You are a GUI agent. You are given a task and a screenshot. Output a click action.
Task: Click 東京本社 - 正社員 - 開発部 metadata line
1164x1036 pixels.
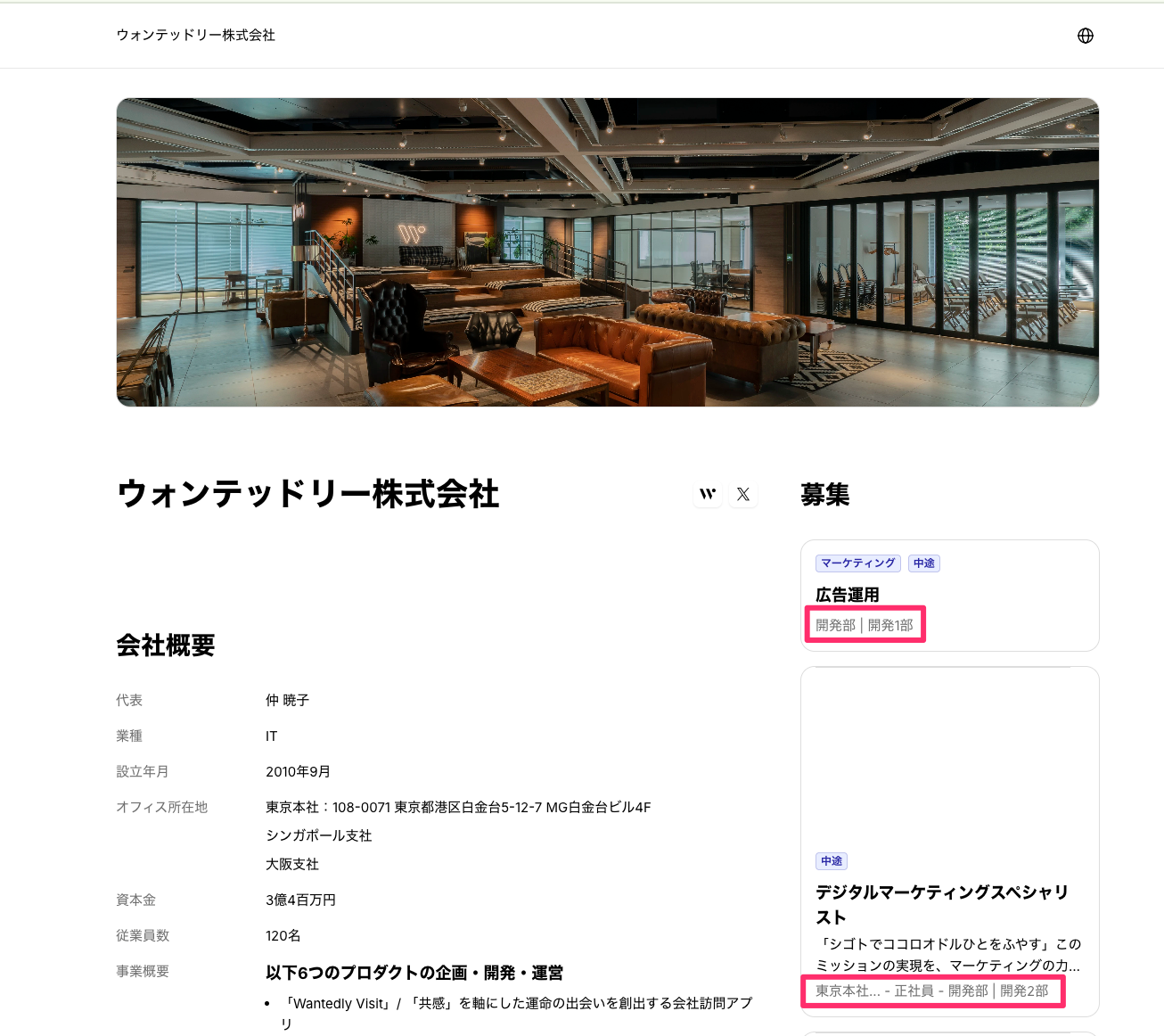click(931, 991)
